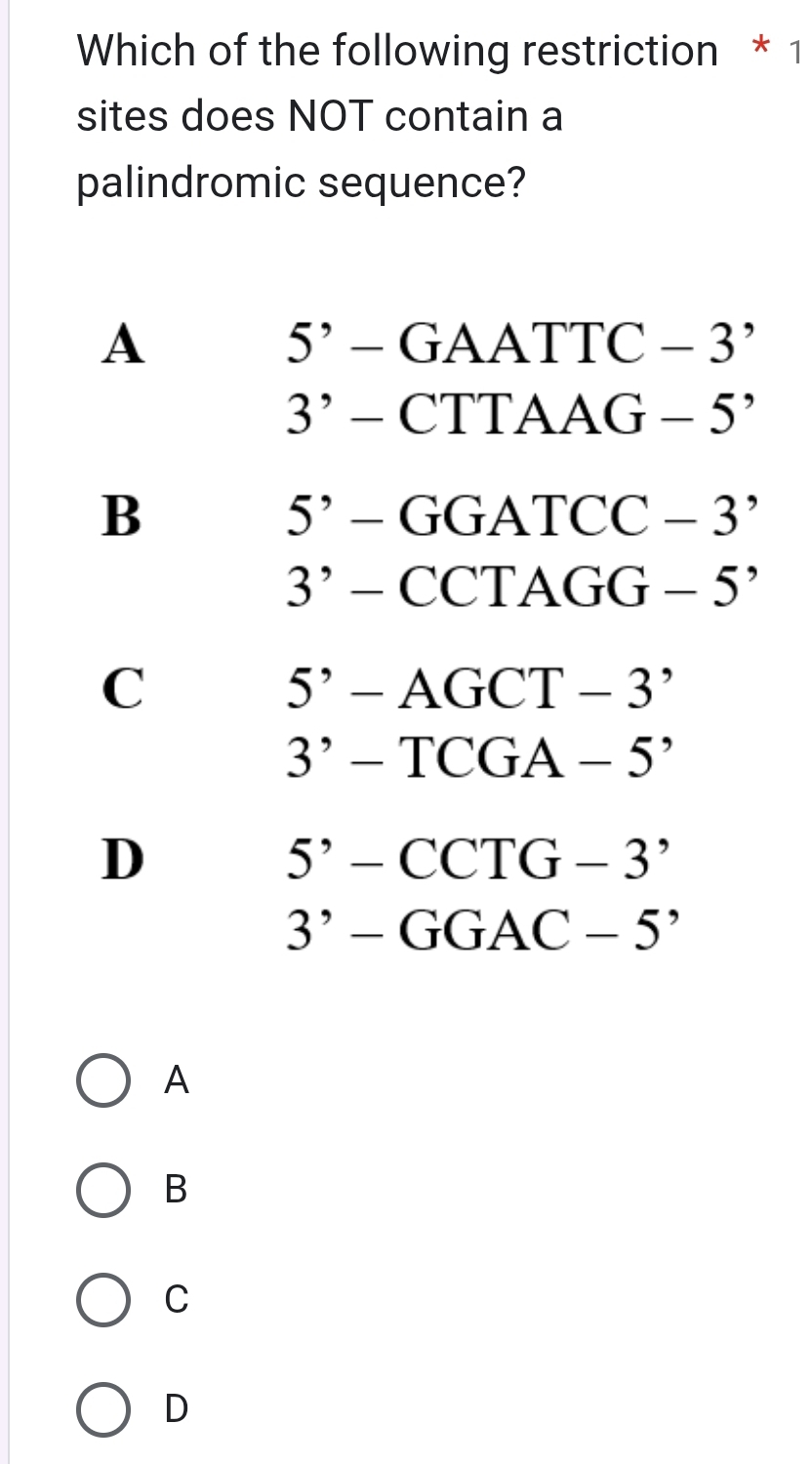The image size is (812, 1464).
Task: Click the 'B' answer option label
Action: click(x=176, y=1190)
